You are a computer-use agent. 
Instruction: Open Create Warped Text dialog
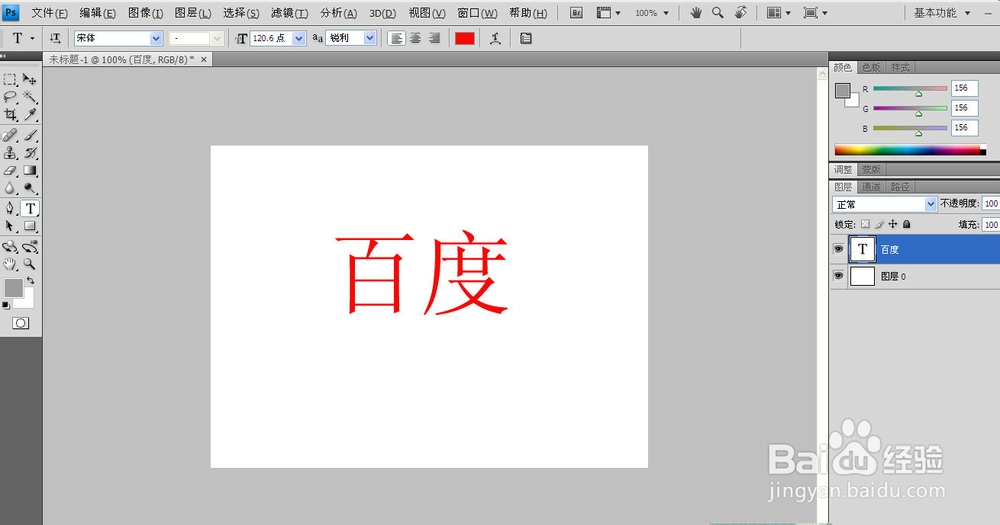coord(495,38)
